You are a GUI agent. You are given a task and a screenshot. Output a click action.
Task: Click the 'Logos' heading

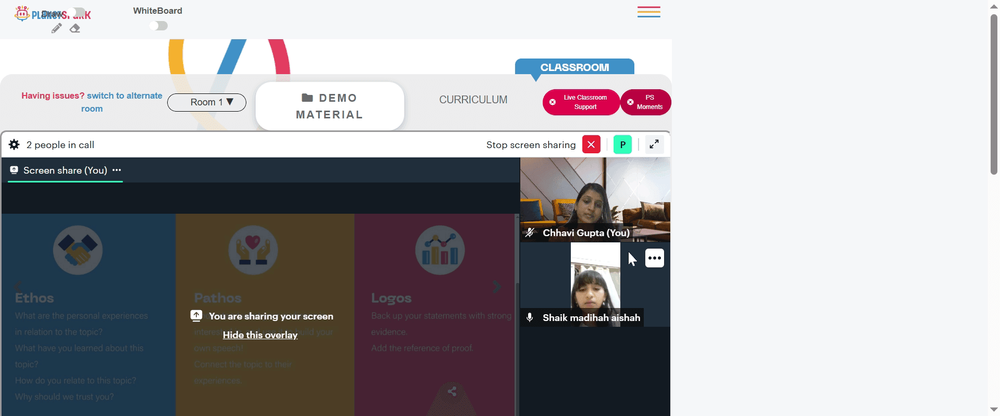(392, 298)
